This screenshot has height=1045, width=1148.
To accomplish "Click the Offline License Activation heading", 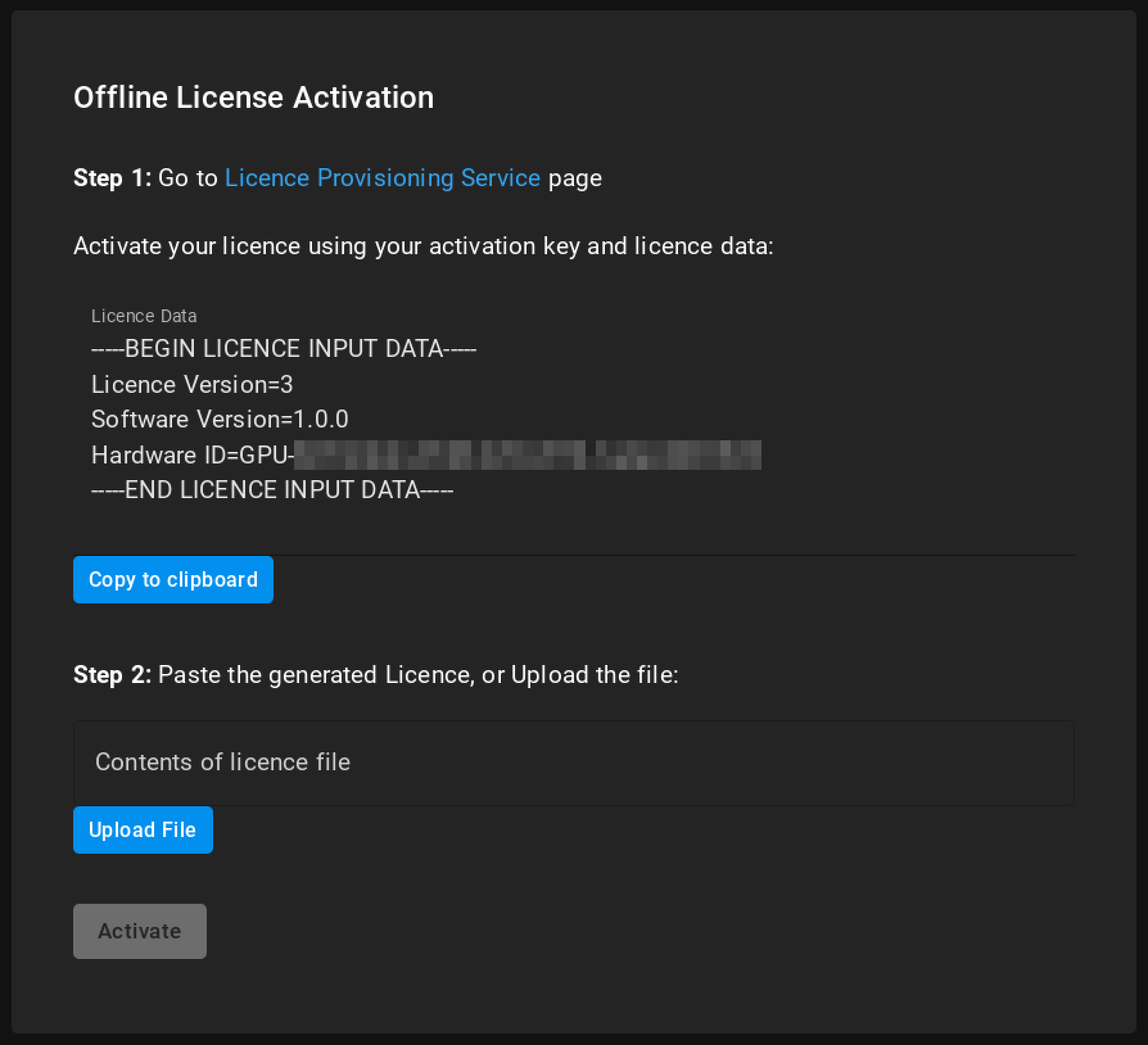I will point(253,98).
